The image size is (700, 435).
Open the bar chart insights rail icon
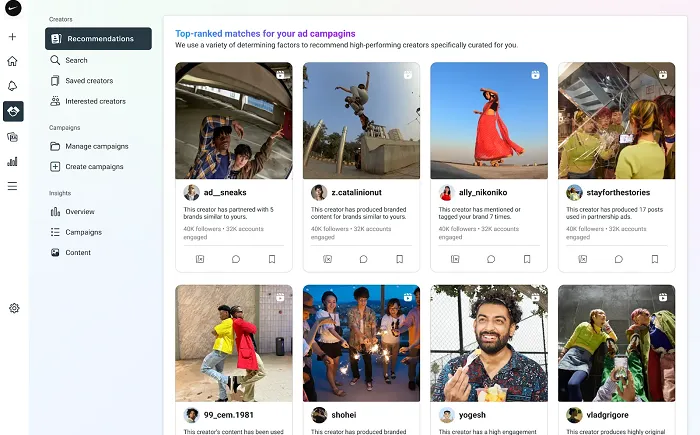(13, 161)
